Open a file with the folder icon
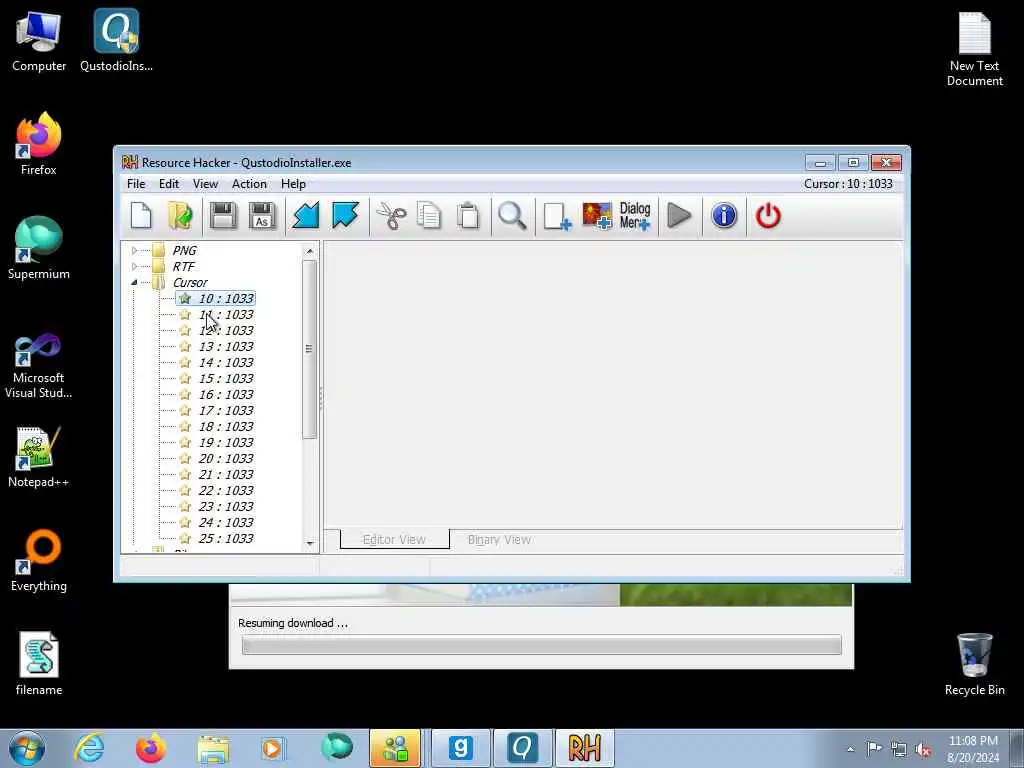Screen dimensions: 1024x768 (180, 216)
